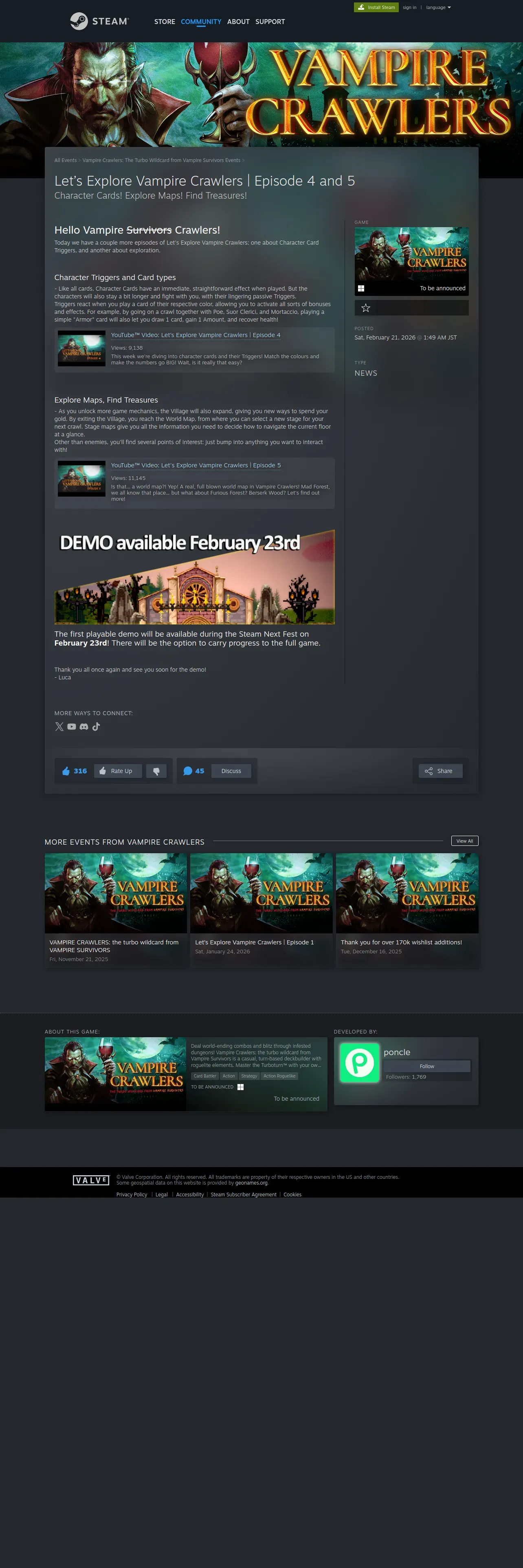The image size is (523, 1568).
Task: Click the blue thumbs-up count icon
Action: (x=66, y=771)
